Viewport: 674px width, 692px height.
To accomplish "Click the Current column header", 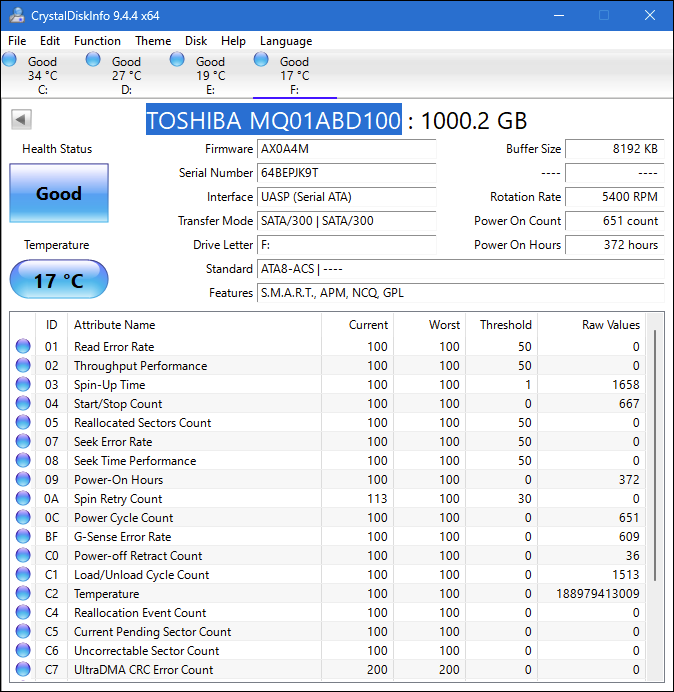I will [x=358, y=325].
